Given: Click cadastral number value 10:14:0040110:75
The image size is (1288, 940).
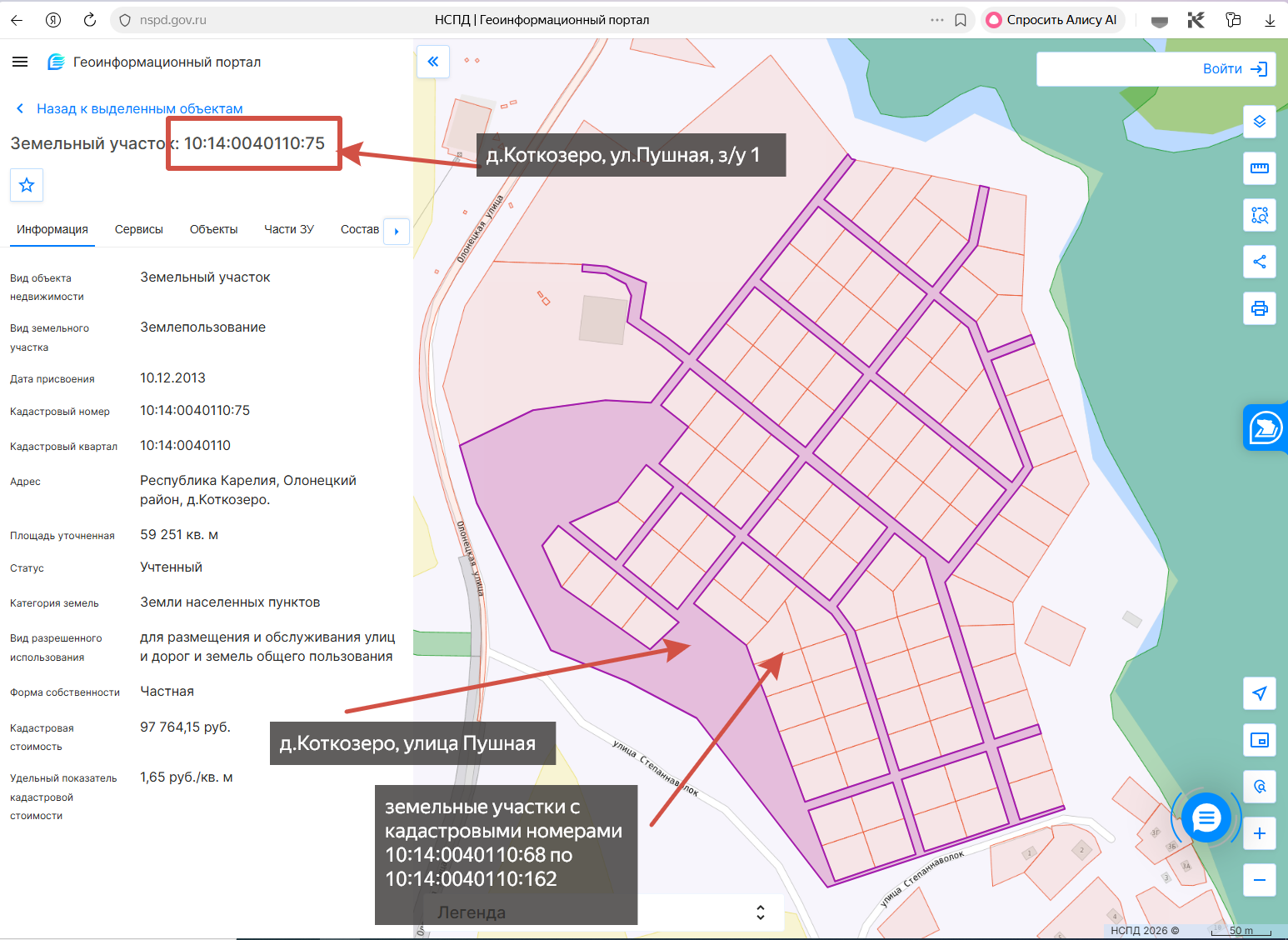Looking at the screenshot, I should point(195,411).
